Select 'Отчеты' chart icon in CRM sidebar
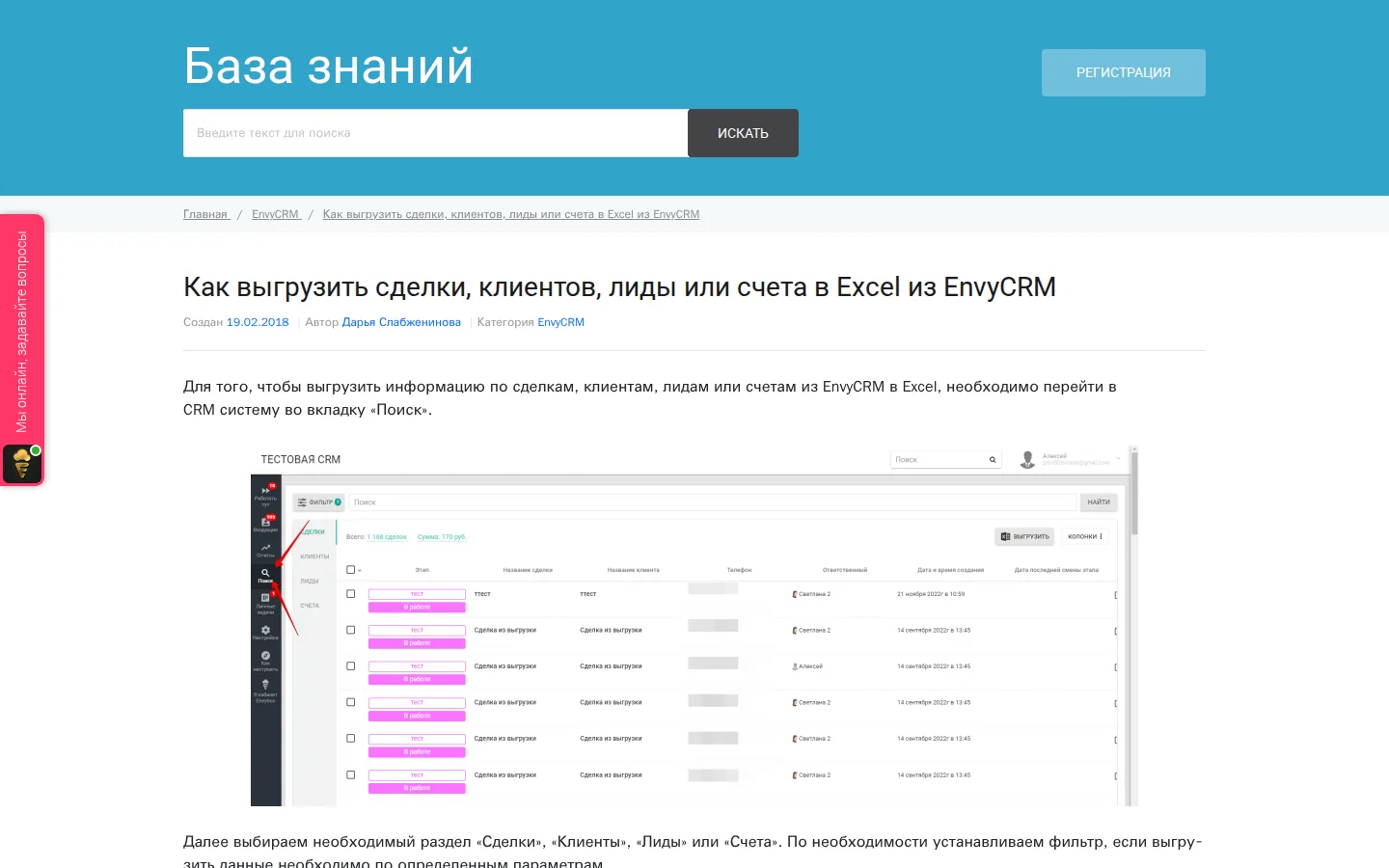This screenshot has height=868, width=1389. (265, 550)
